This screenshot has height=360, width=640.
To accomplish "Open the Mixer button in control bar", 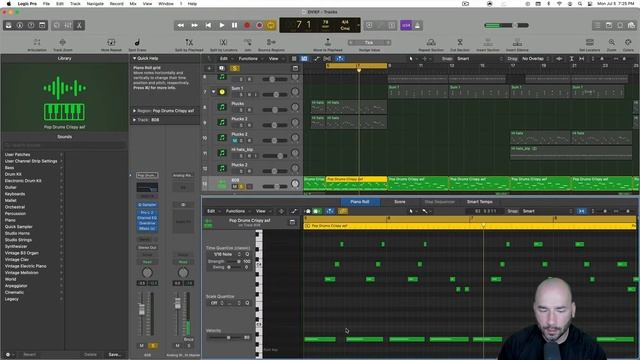I will (x=68, y=25).
